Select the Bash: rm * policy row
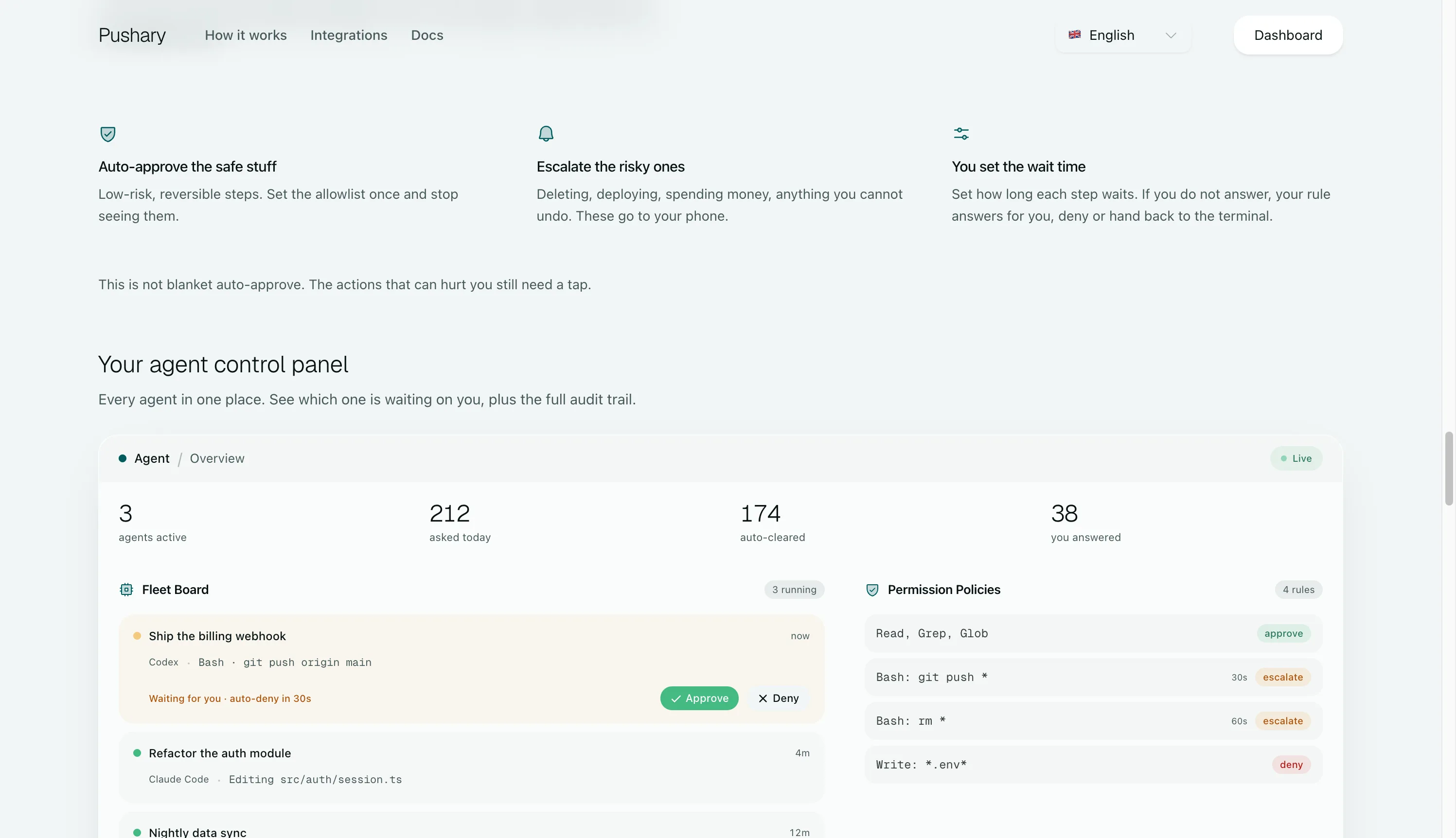The image size is (1456, 838). click(1093, 721)
